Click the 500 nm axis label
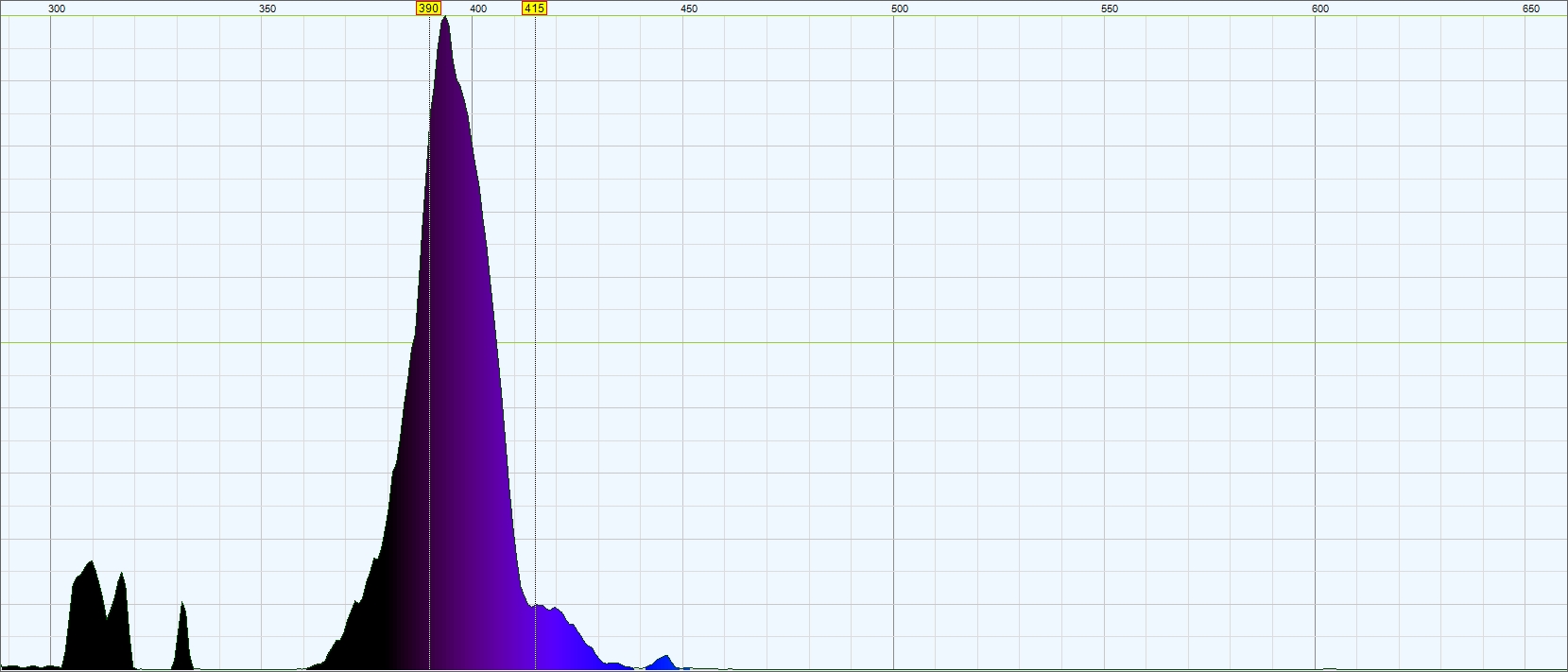Viewport: 1568px width, 672px height. coord(900,9)
